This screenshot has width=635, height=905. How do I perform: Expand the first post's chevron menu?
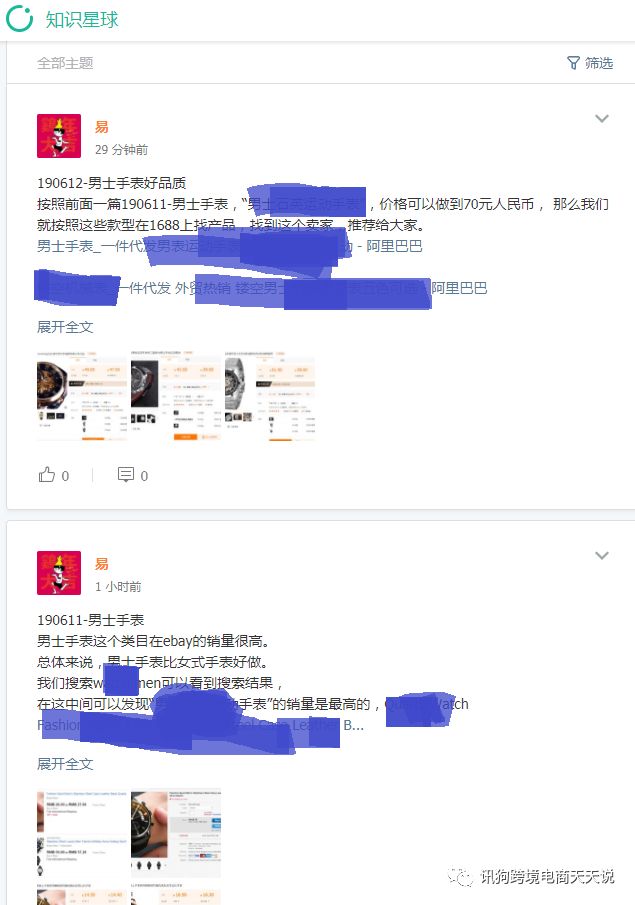[602, 118]
